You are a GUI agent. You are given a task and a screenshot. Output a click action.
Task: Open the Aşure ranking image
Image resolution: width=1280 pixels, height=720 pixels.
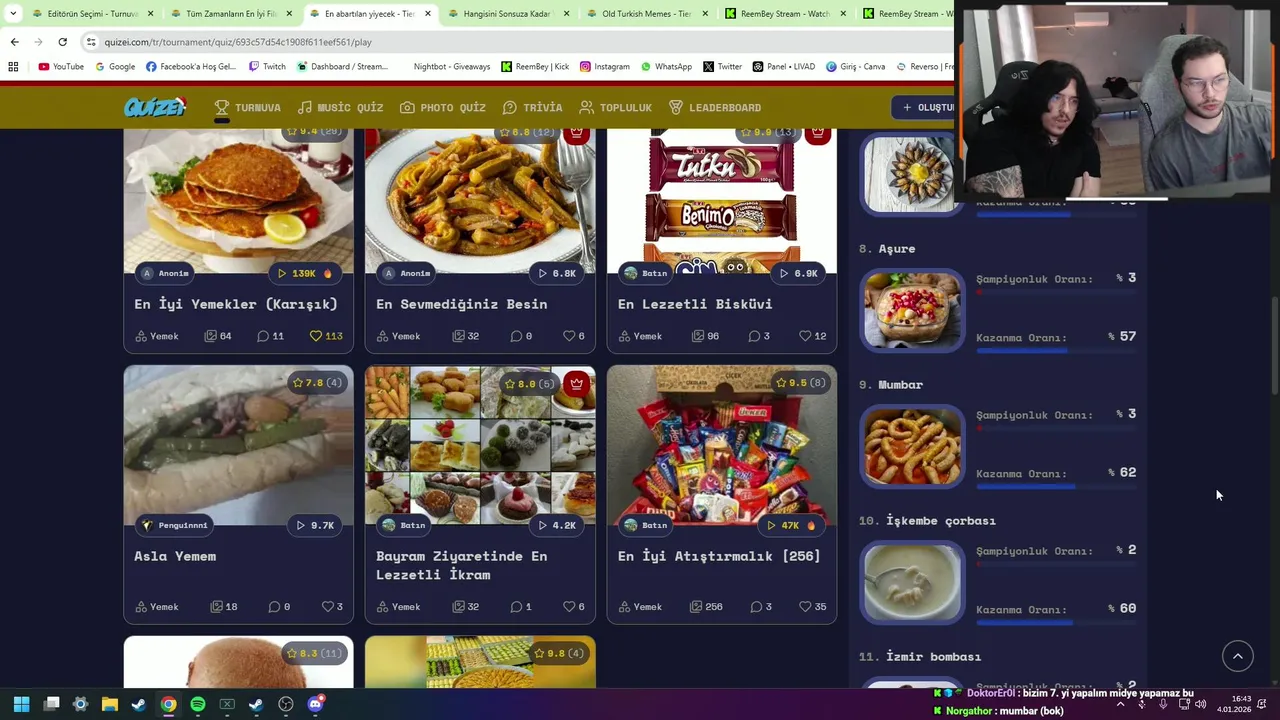[x=913, y=310]
